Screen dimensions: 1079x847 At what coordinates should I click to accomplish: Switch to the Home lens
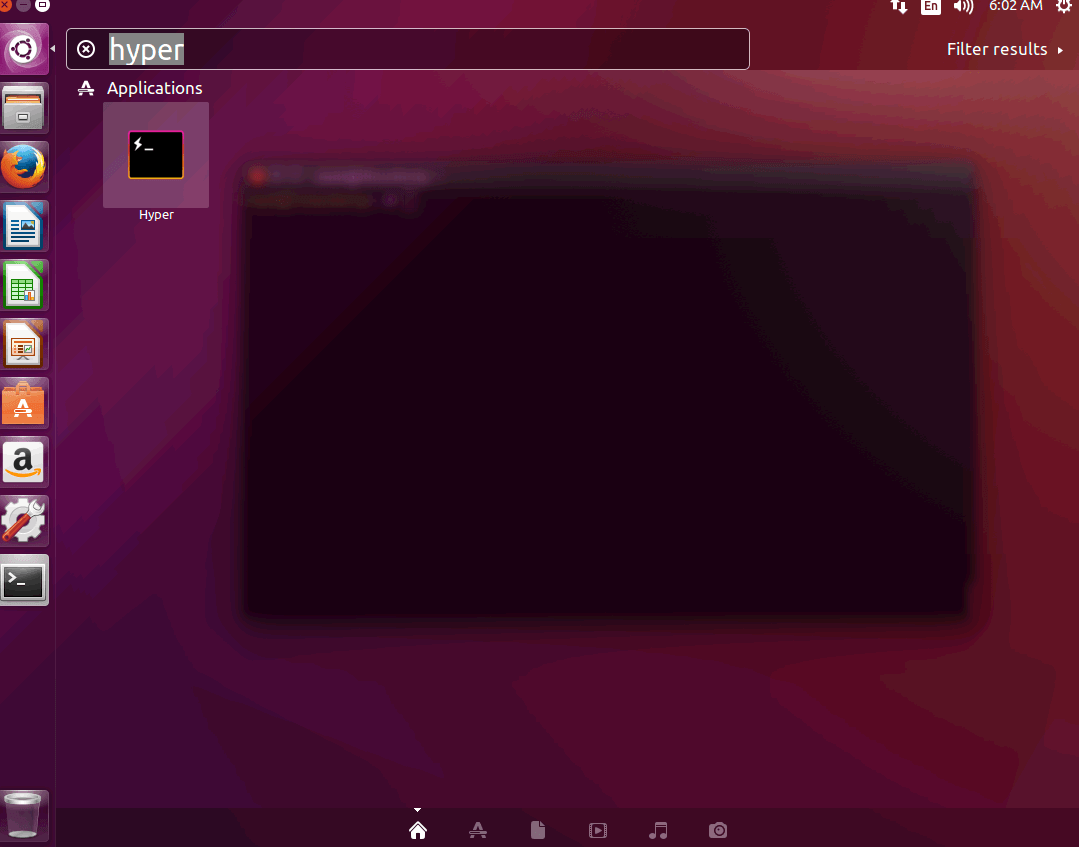[x=418, y=830]
